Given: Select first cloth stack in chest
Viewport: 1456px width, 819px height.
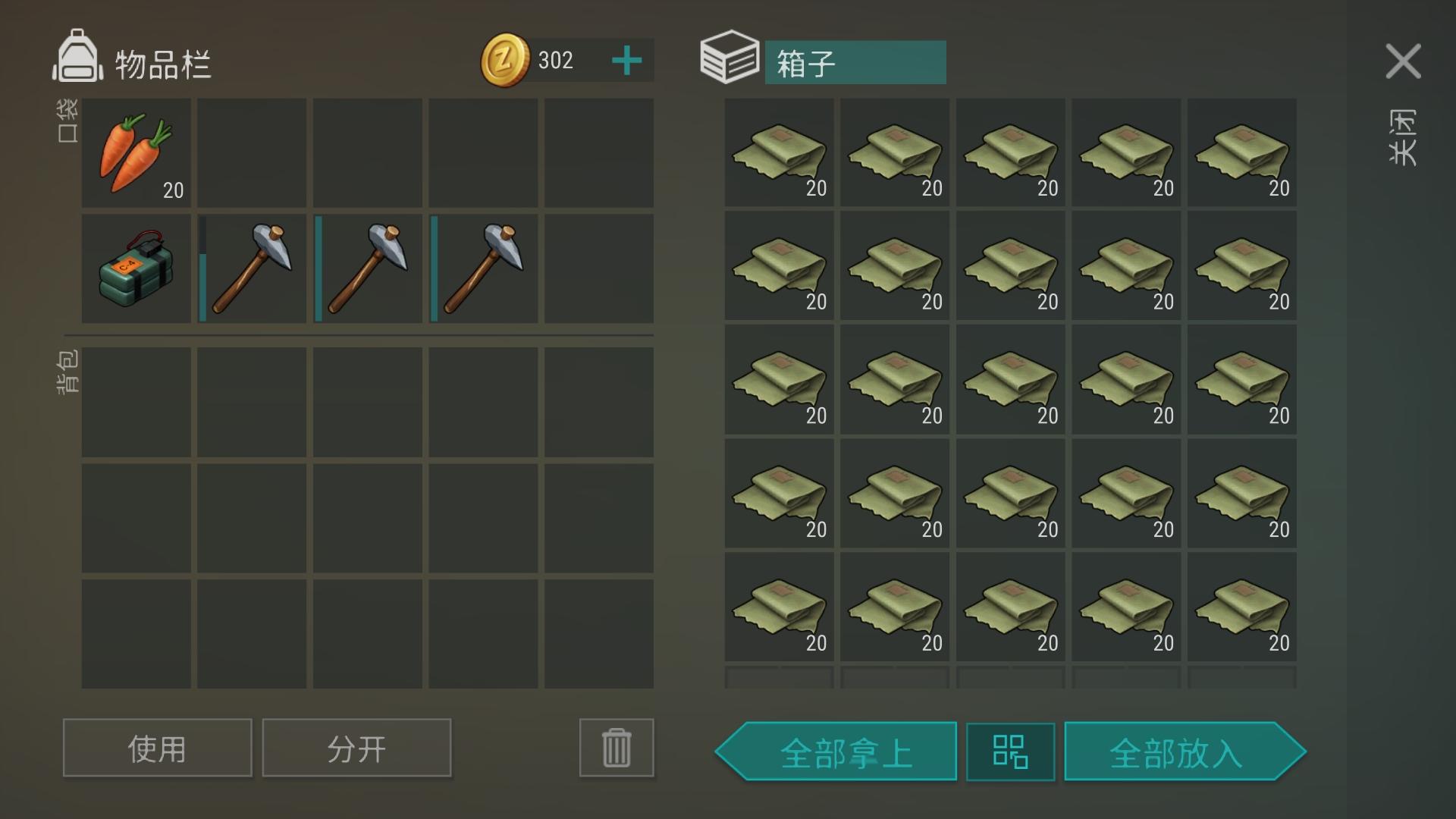Looking at the screenshot, I should pyautogui.click(x=779, y=152).
